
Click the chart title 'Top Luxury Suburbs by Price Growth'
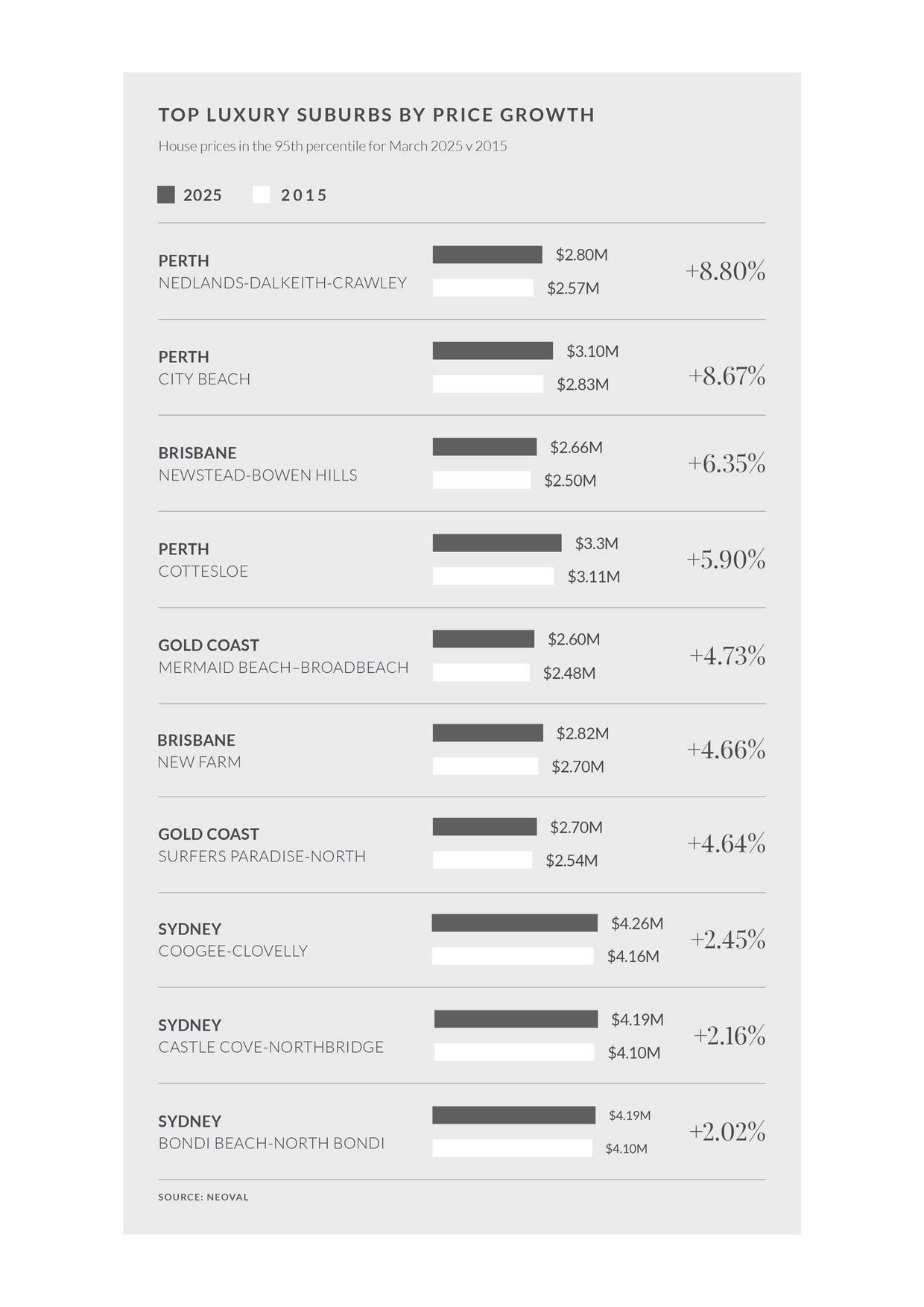(x=376, y=115)
